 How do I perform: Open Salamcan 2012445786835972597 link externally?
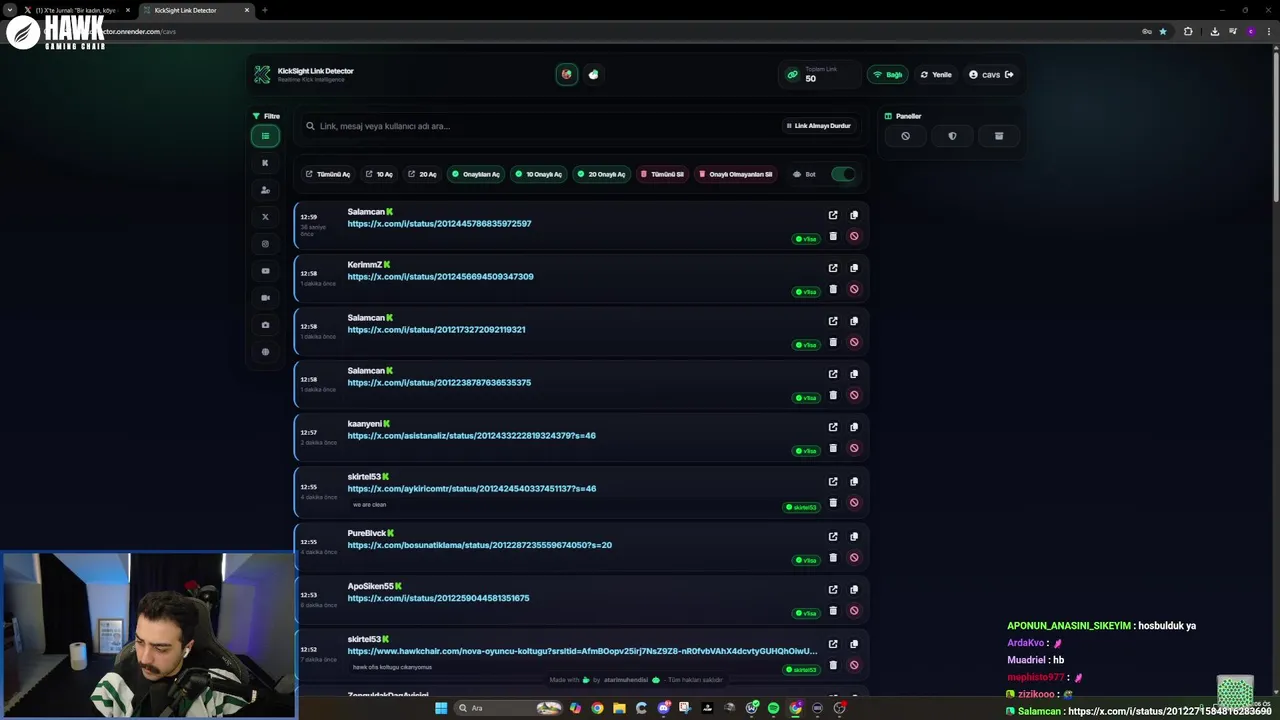(x=833, y=215)
